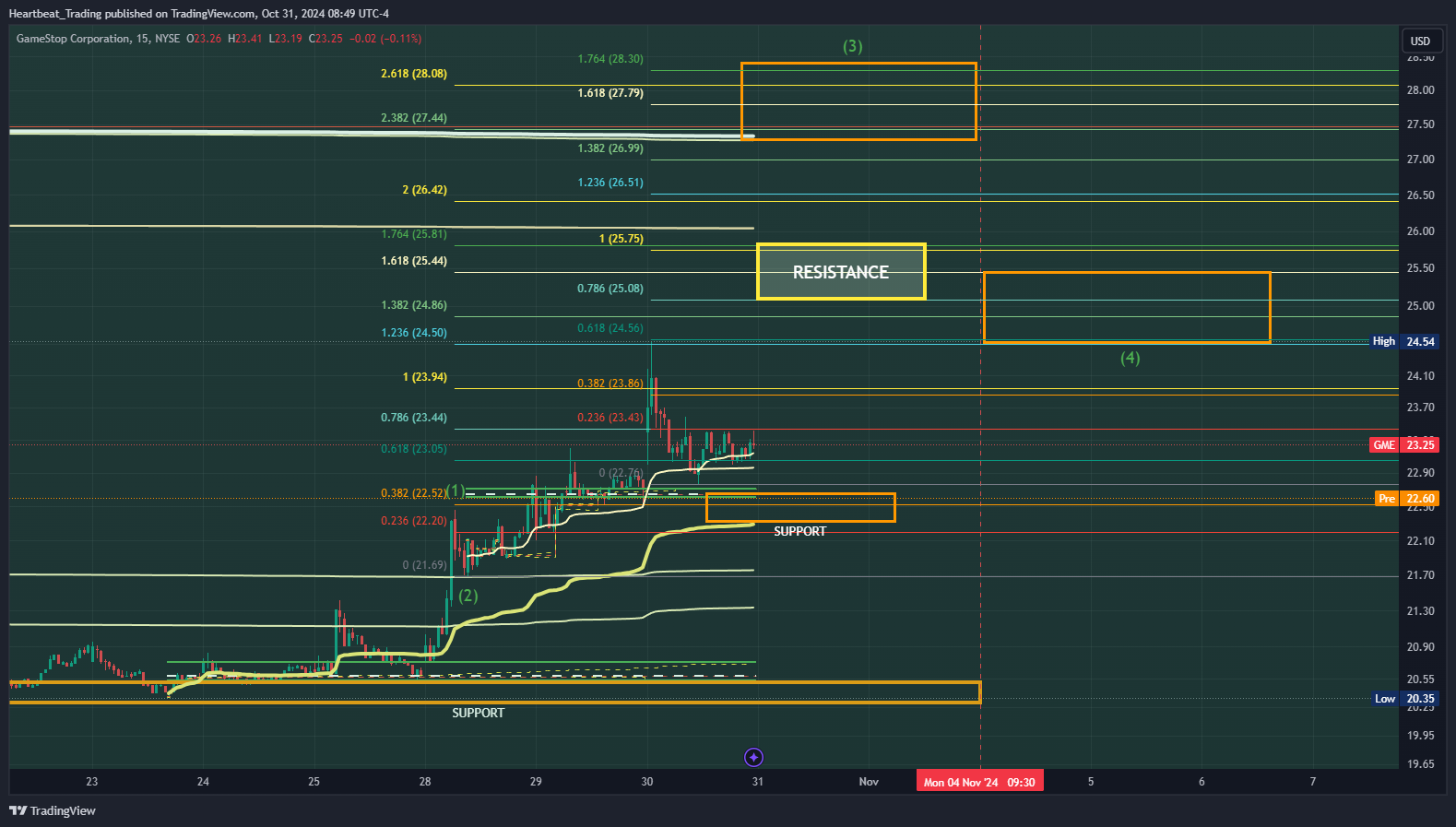Click the 1.618 (25.44) Fibonacci label
Viewport: 1456px width, 827px height.
point(414,261)
